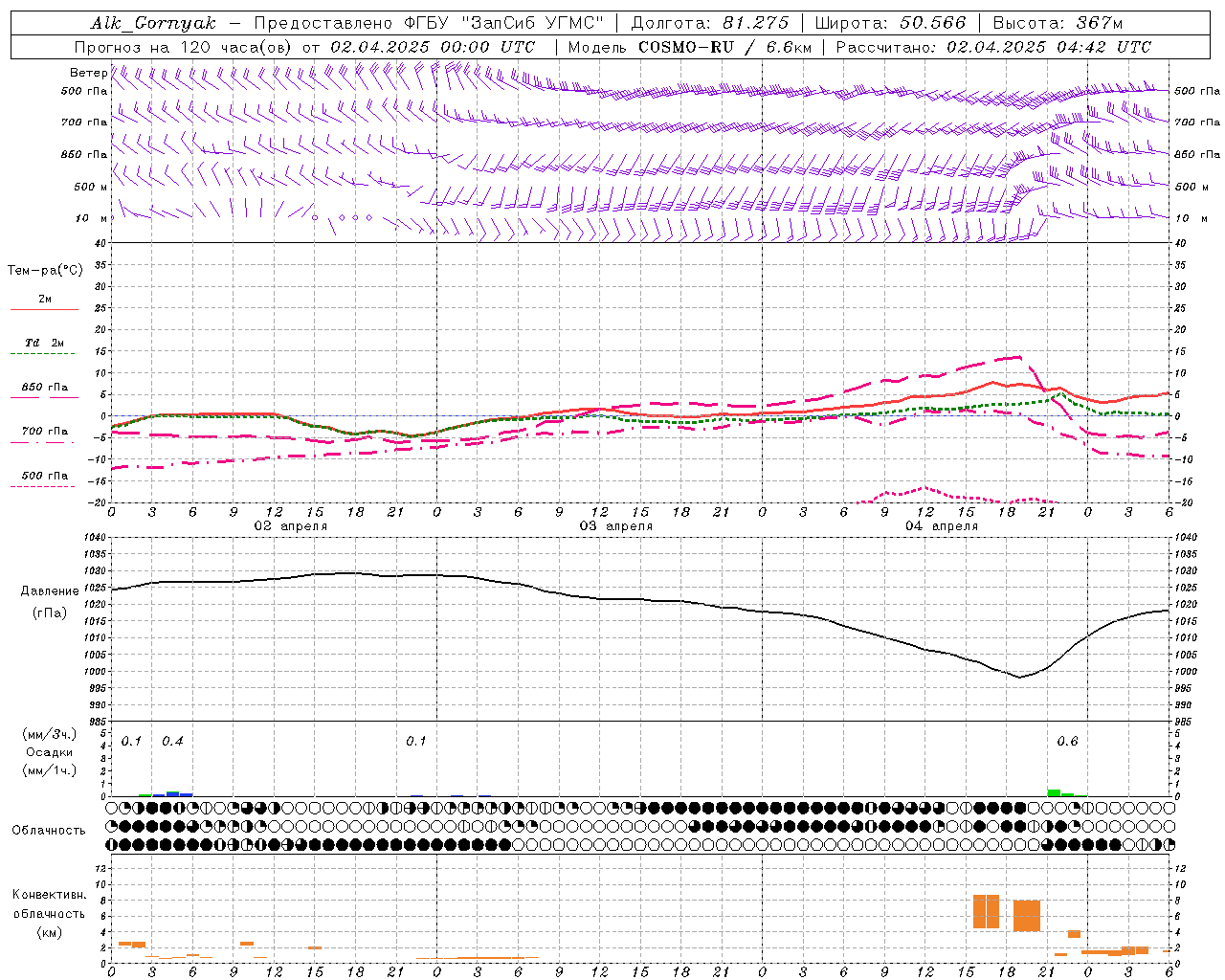Click the elevation text Высота: 367м

(1058, 23)
